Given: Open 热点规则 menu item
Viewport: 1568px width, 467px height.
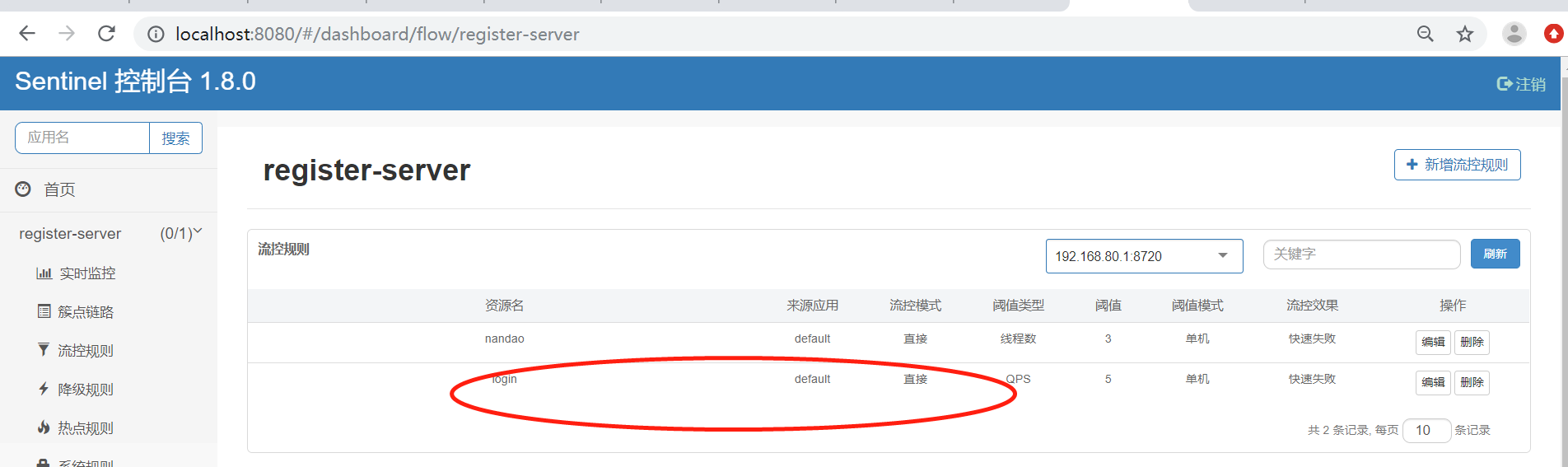Looking at the screenshot, I should point(86,428).
